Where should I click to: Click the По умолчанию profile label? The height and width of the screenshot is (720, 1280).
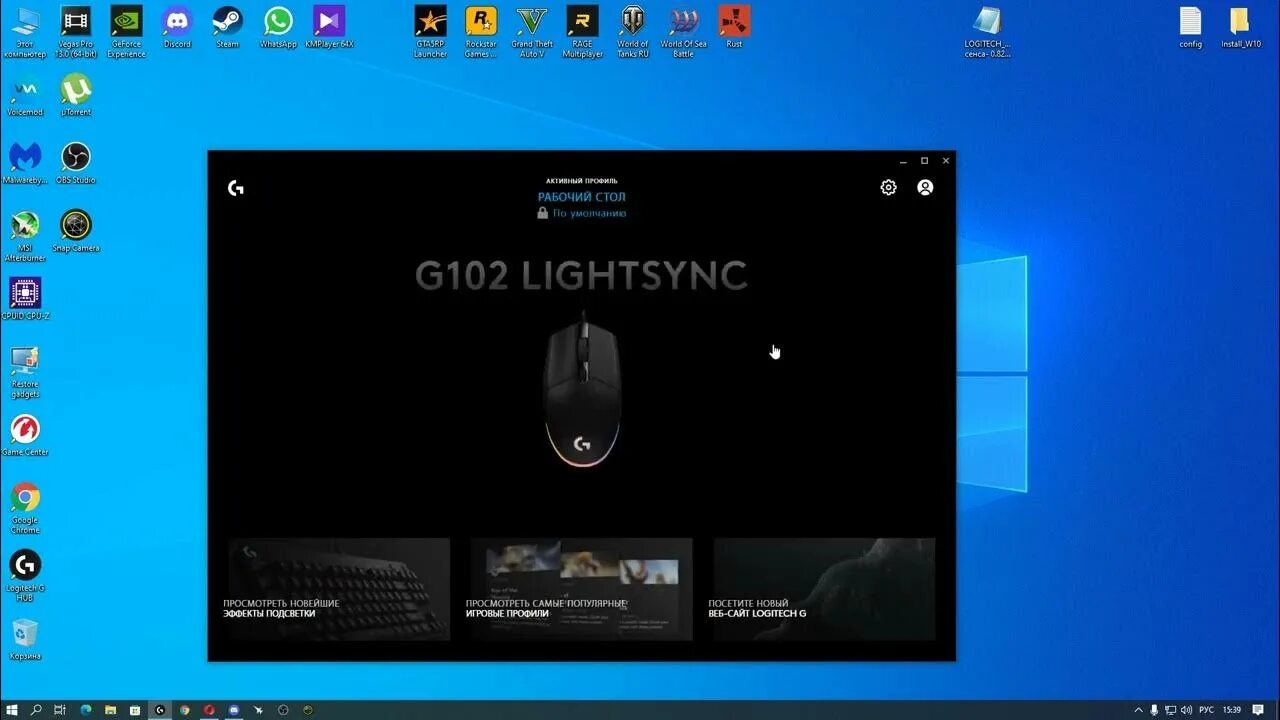click(589, 213)
